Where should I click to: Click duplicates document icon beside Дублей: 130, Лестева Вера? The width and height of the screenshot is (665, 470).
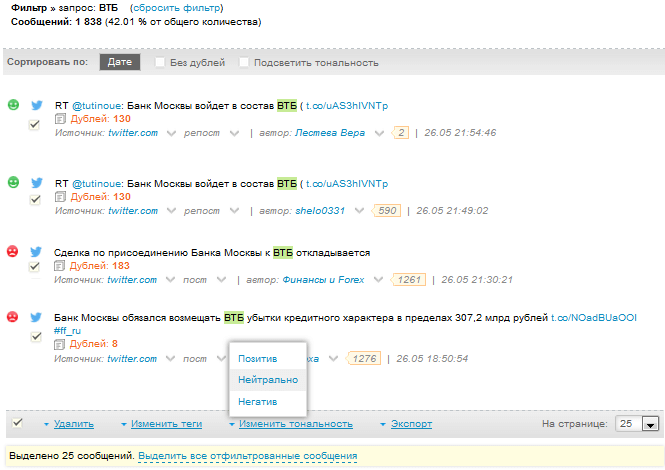(60, 119)
